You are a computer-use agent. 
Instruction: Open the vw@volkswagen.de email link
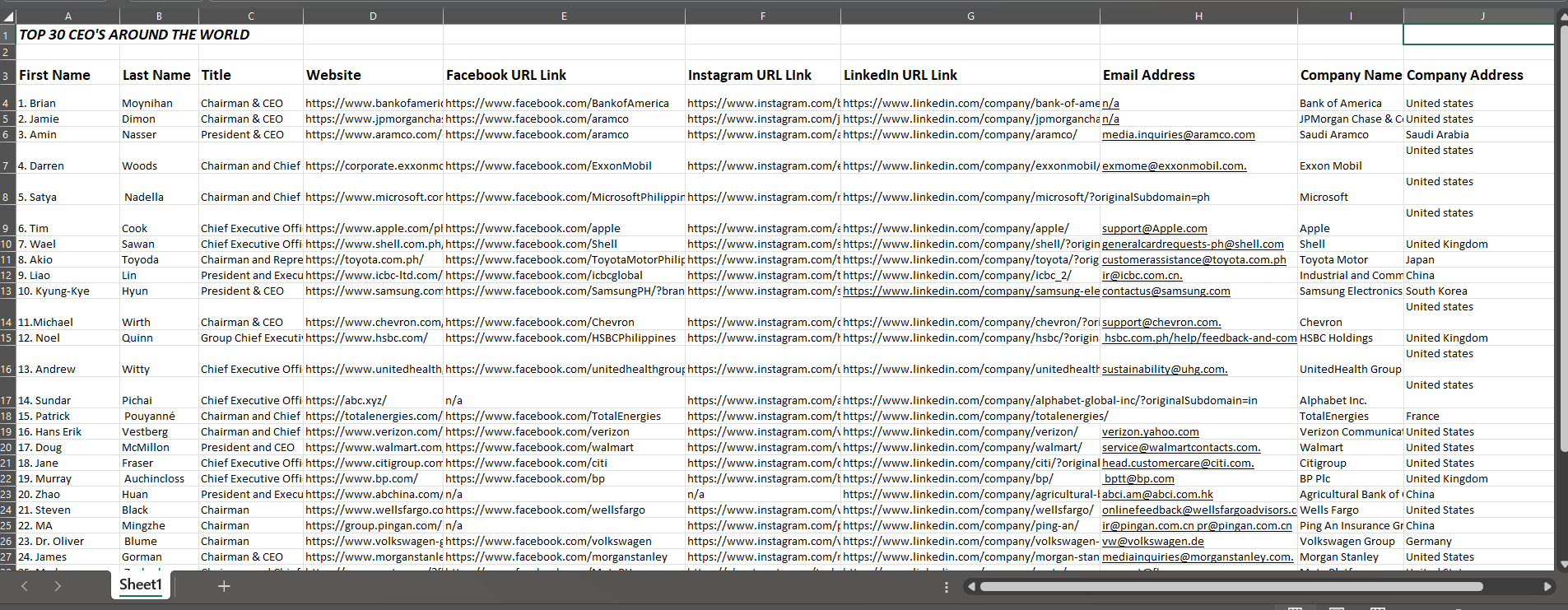tap(1153, 541)
